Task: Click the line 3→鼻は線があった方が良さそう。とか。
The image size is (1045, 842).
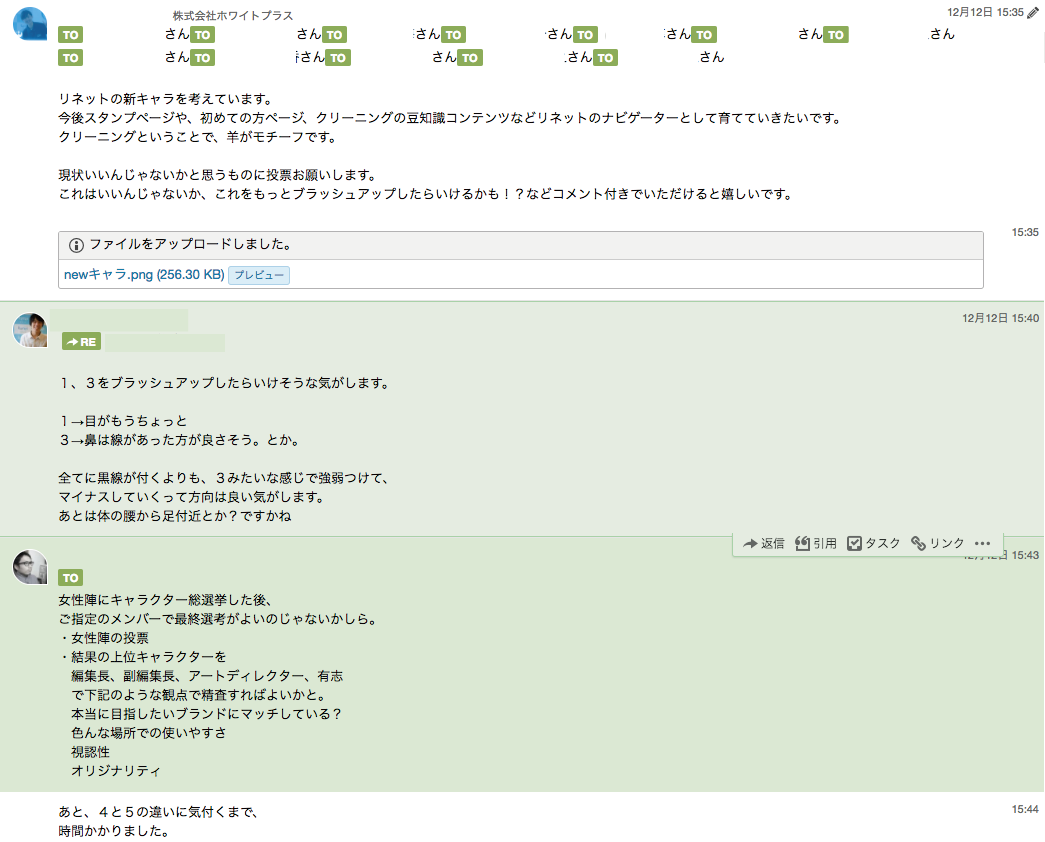Action: coord(181,440)
